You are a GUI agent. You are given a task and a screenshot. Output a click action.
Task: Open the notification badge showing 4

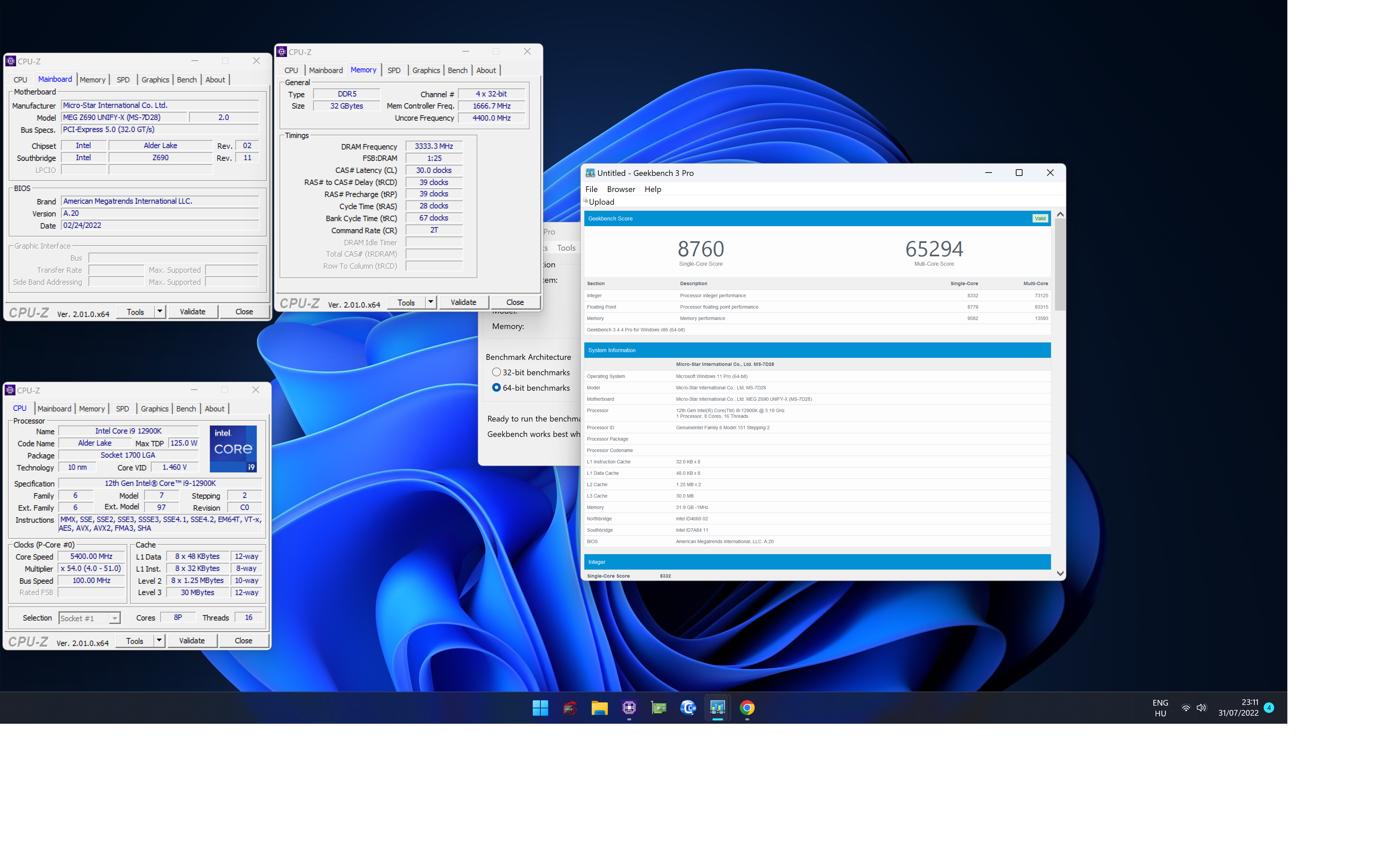1269,708
